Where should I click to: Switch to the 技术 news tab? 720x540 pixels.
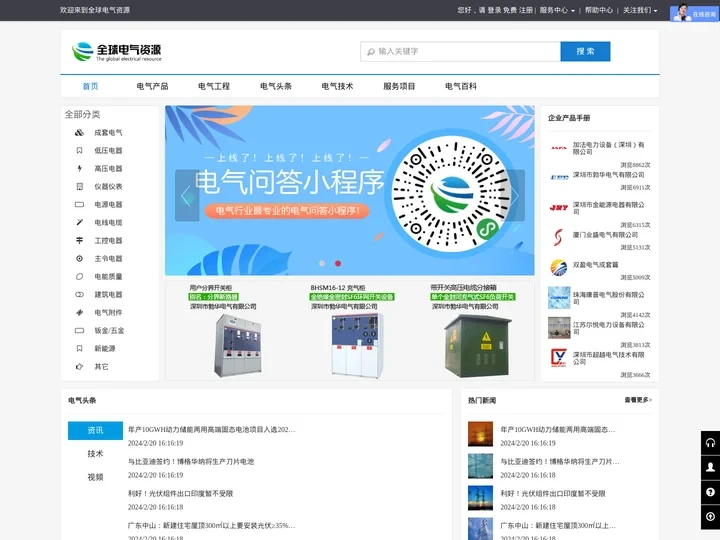pos(96,454)
